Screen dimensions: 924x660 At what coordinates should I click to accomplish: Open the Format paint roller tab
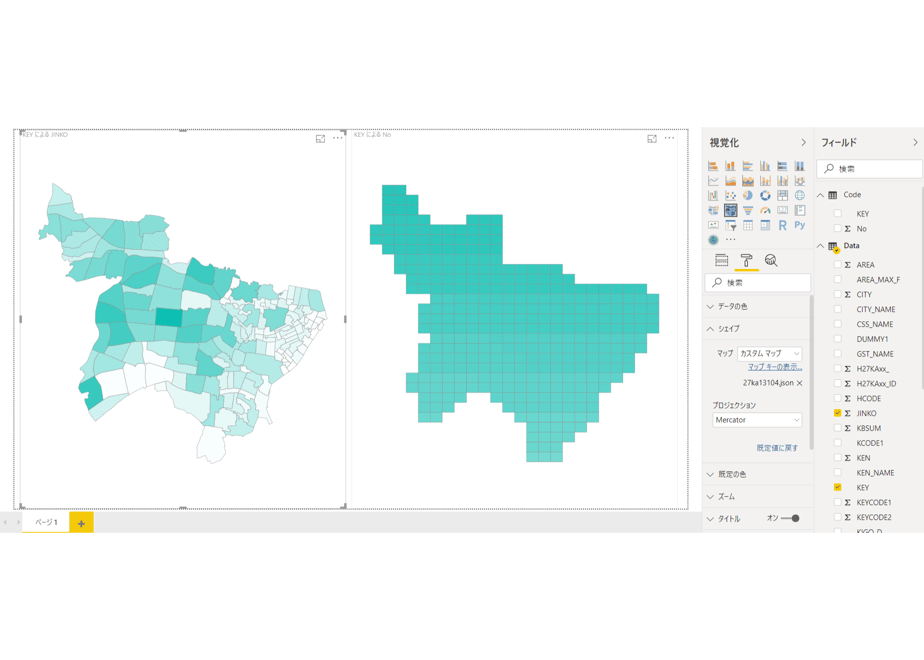click(746, 260)
